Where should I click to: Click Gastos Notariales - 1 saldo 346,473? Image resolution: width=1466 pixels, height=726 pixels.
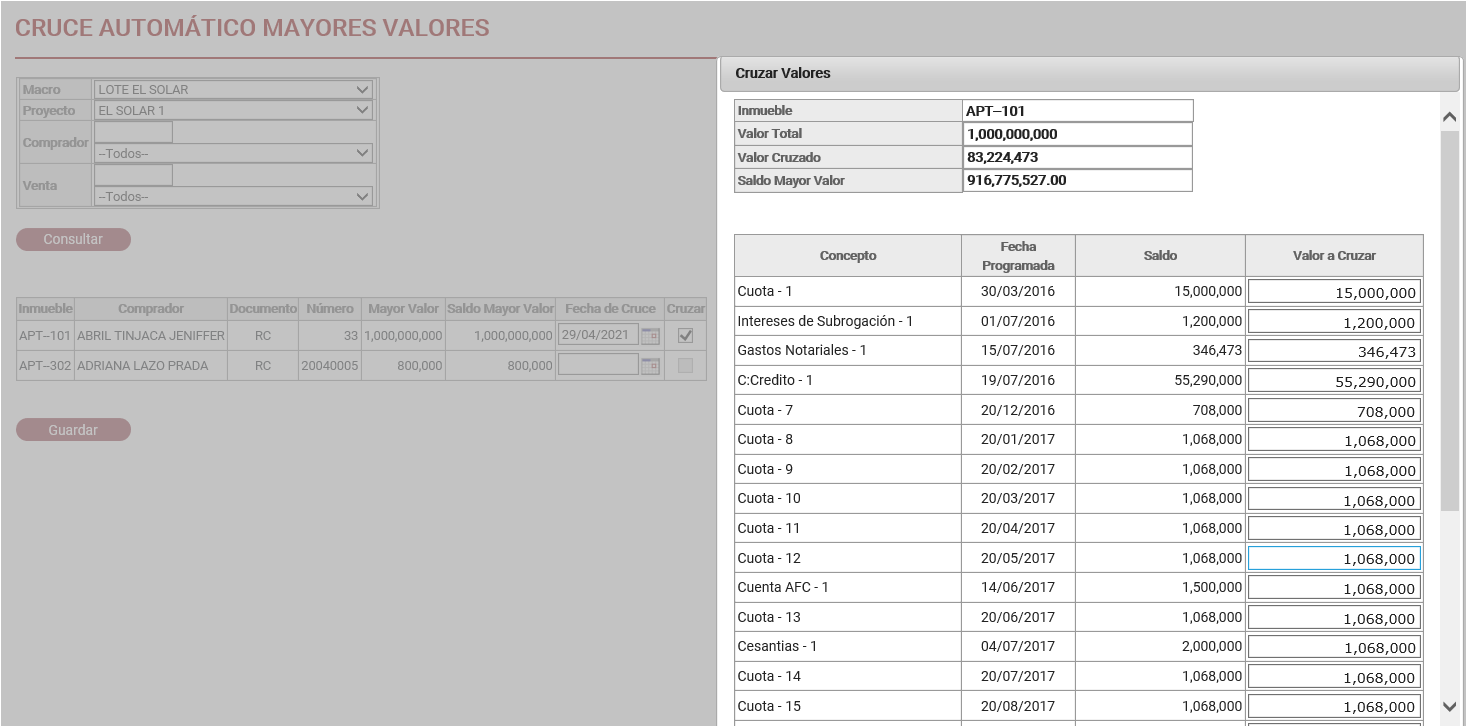1160,350
